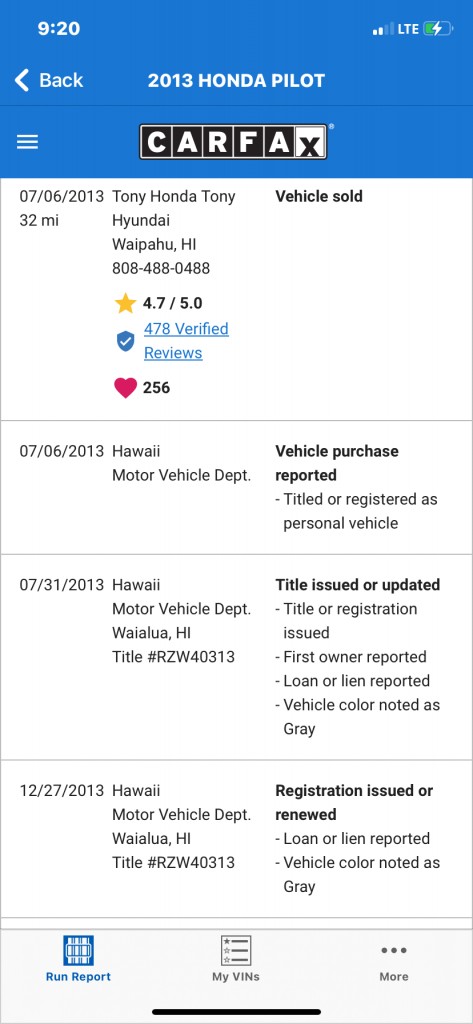
Task: Open the 478 Verified Reviews link
Action: [186, 340]
